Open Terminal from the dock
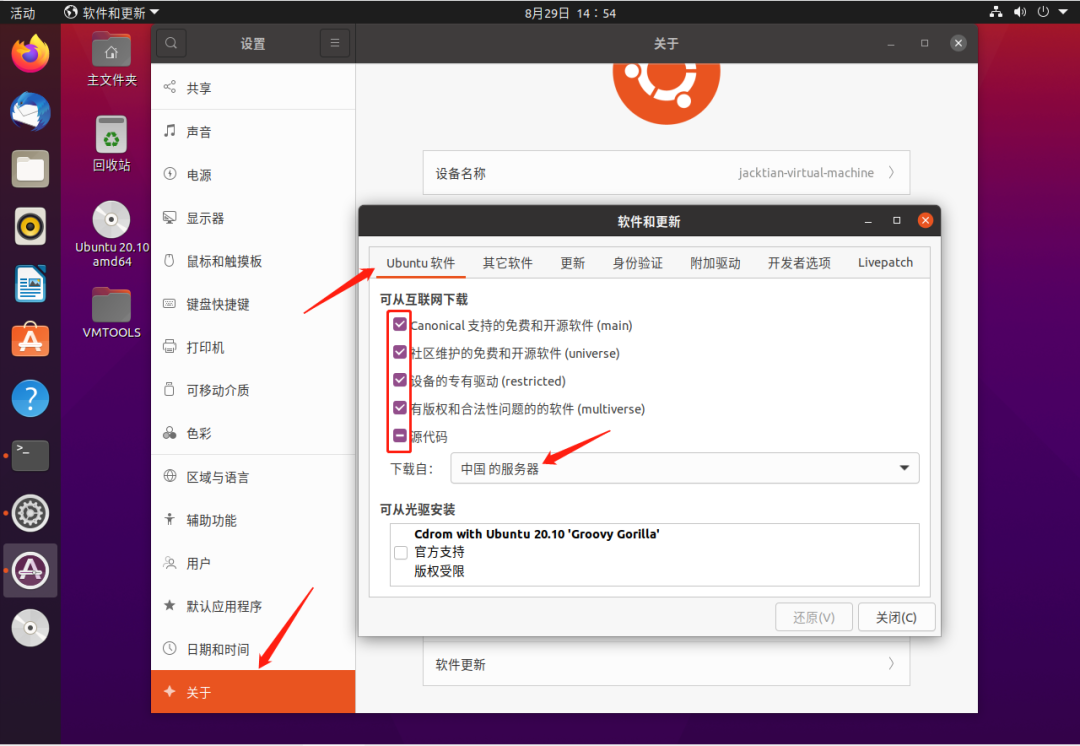This screenshot has width=1080, height=746. 30,455
